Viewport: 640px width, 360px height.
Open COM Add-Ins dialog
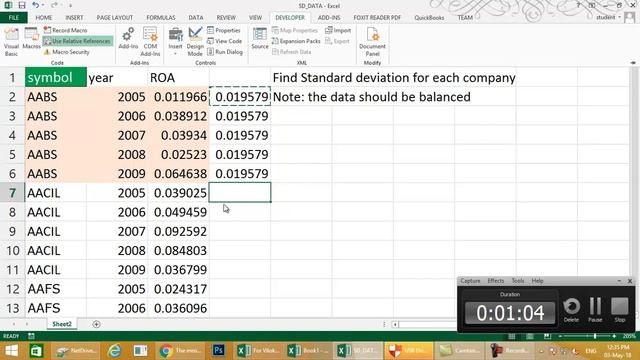(150, 42)
